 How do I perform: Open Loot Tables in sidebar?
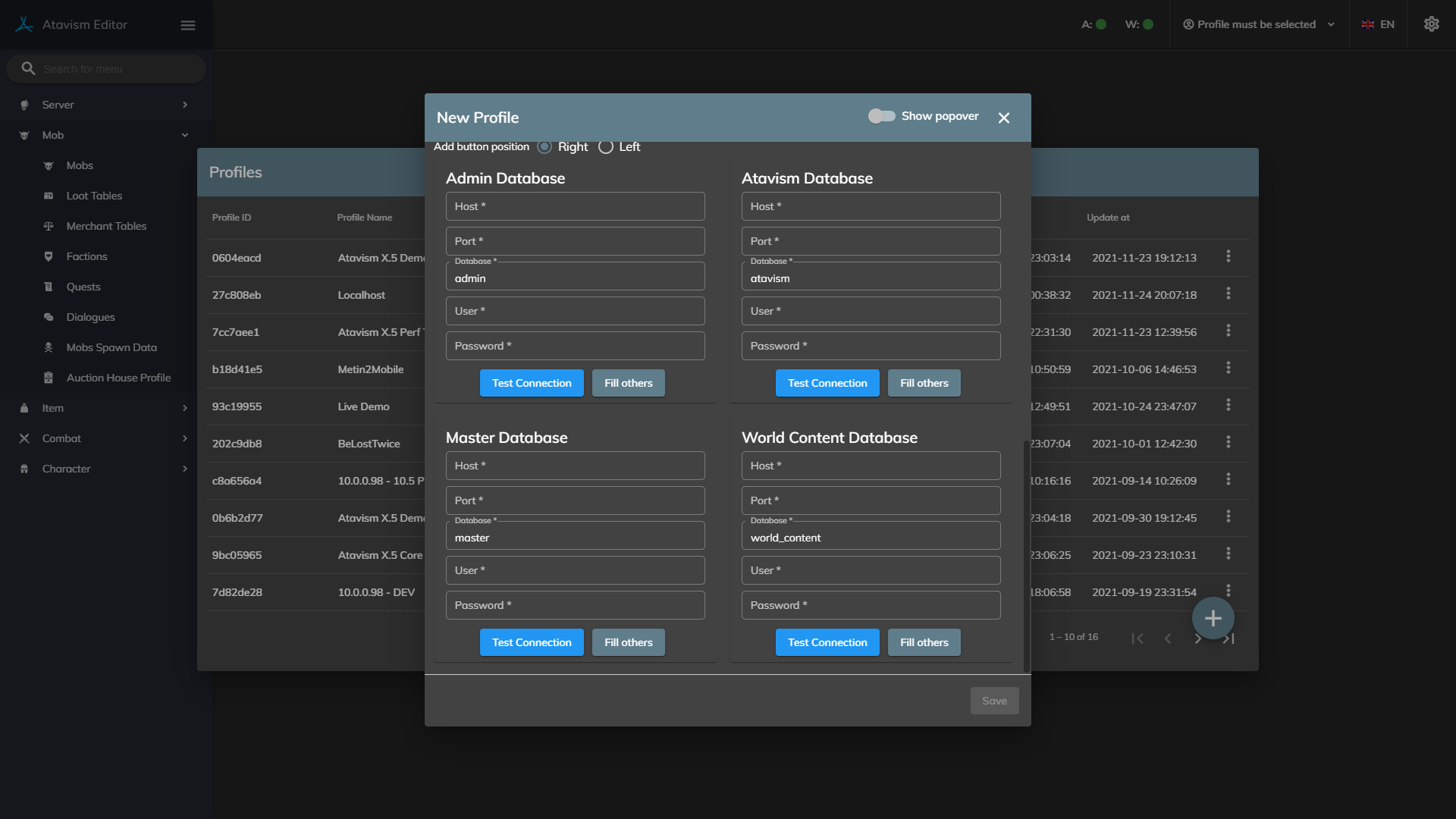pos(94,196)
